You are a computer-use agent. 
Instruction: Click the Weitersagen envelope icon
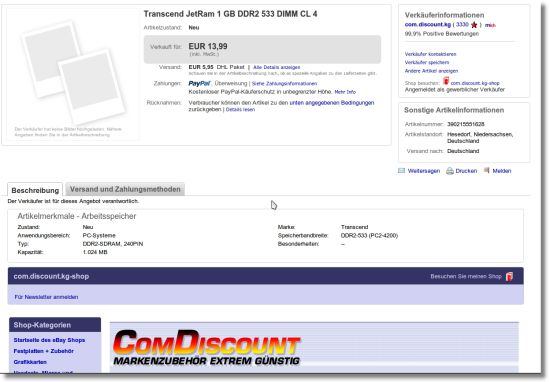tap(402, 171)
